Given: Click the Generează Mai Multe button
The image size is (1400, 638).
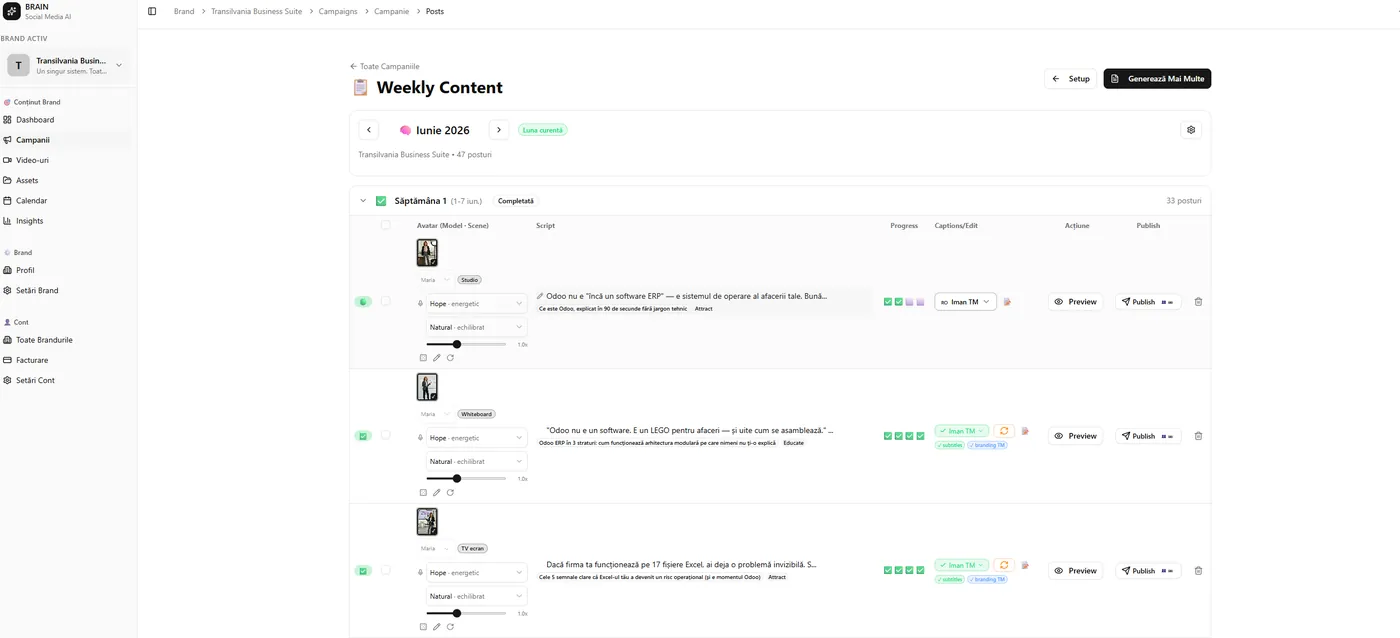Looking at the screenshot, I should coord(1157,78).
